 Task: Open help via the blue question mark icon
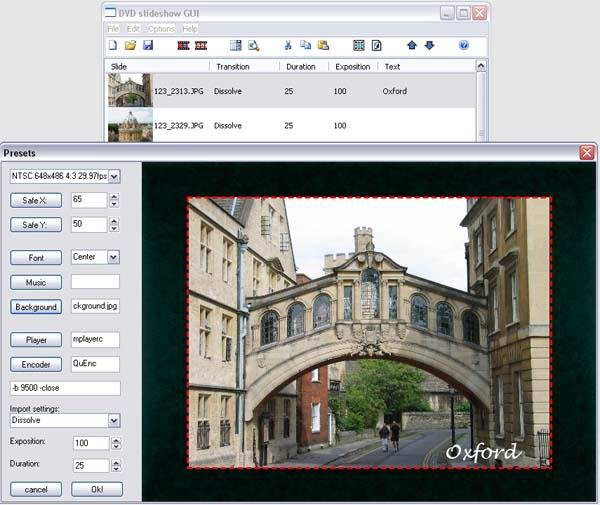coord(464,46)
